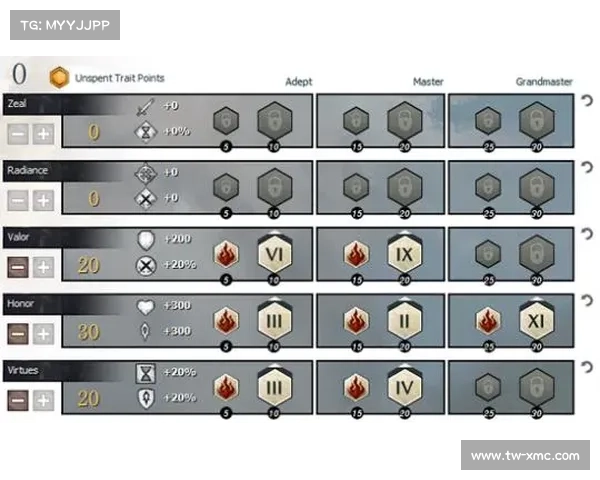Click Zeal locked large slot at 10 points
This screenshot has width=600, height=480.
point(274,121)
